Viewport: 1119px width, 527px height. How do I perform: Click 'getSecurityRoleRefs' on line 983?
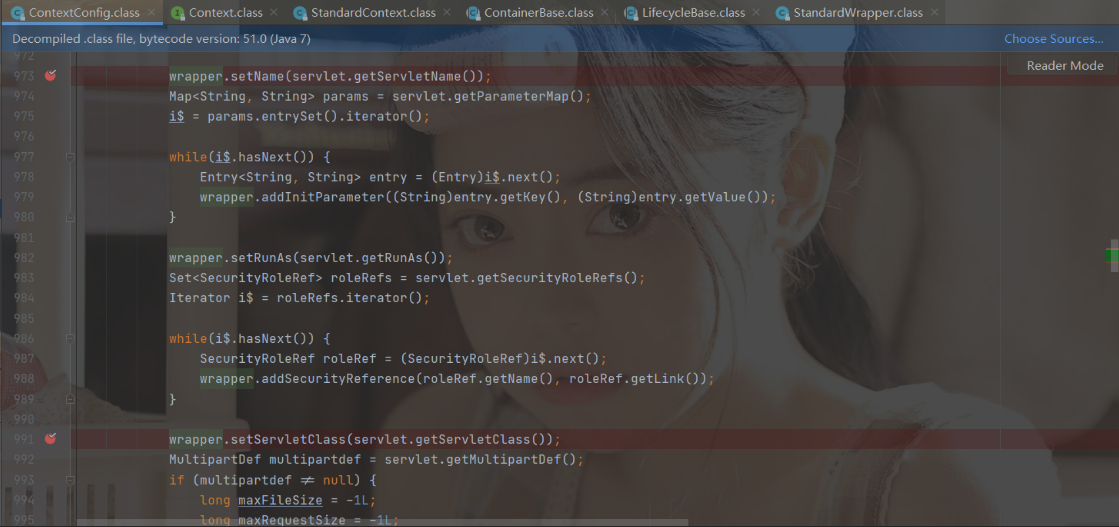(x=550, y=277)
